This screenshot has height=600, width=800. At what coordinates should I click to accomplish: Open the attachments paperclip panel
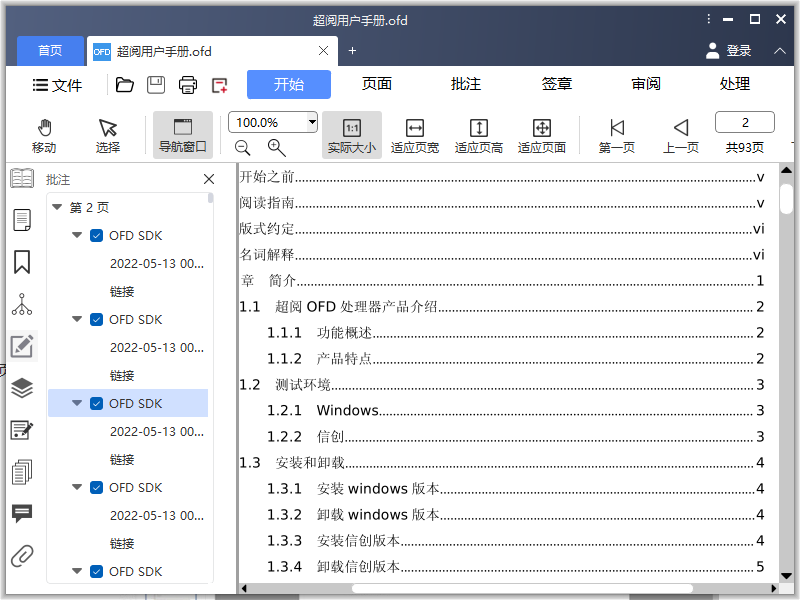22,556
